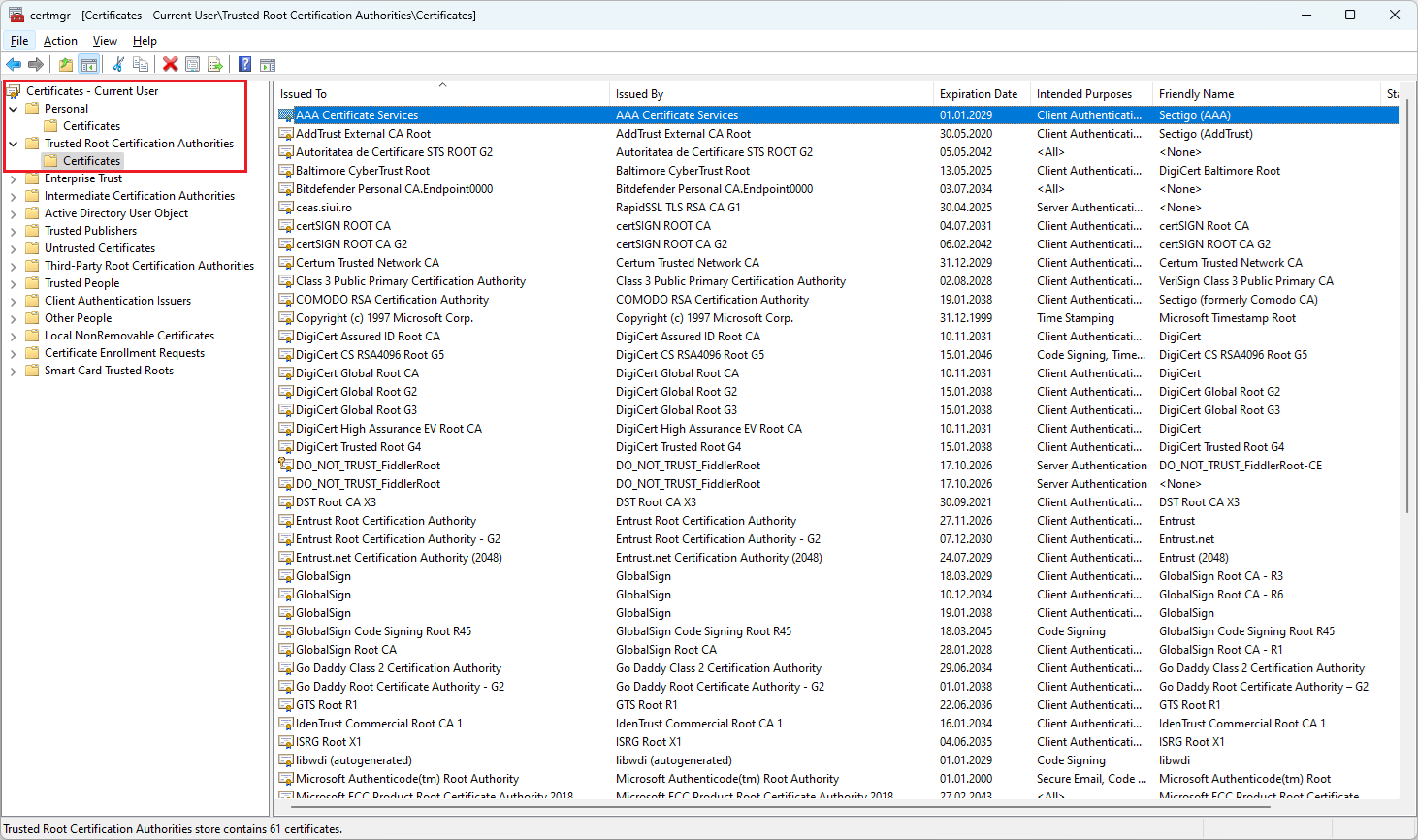Open the Action menu
This screenshot has height=840, width=1418.
point(60,41)
